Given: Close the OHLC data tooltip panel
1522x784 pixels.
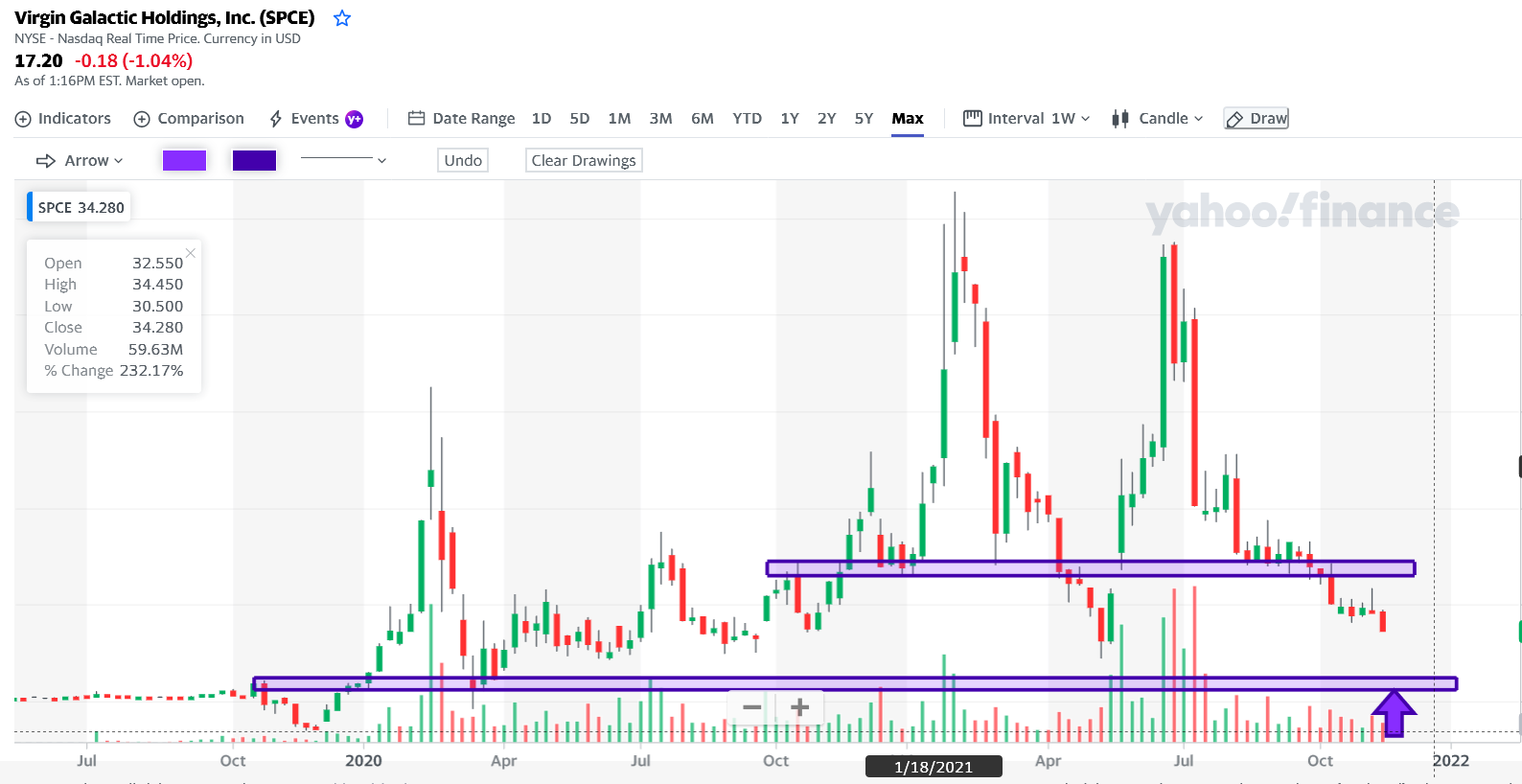Looking at the screenshot, I should pos(191,253).
